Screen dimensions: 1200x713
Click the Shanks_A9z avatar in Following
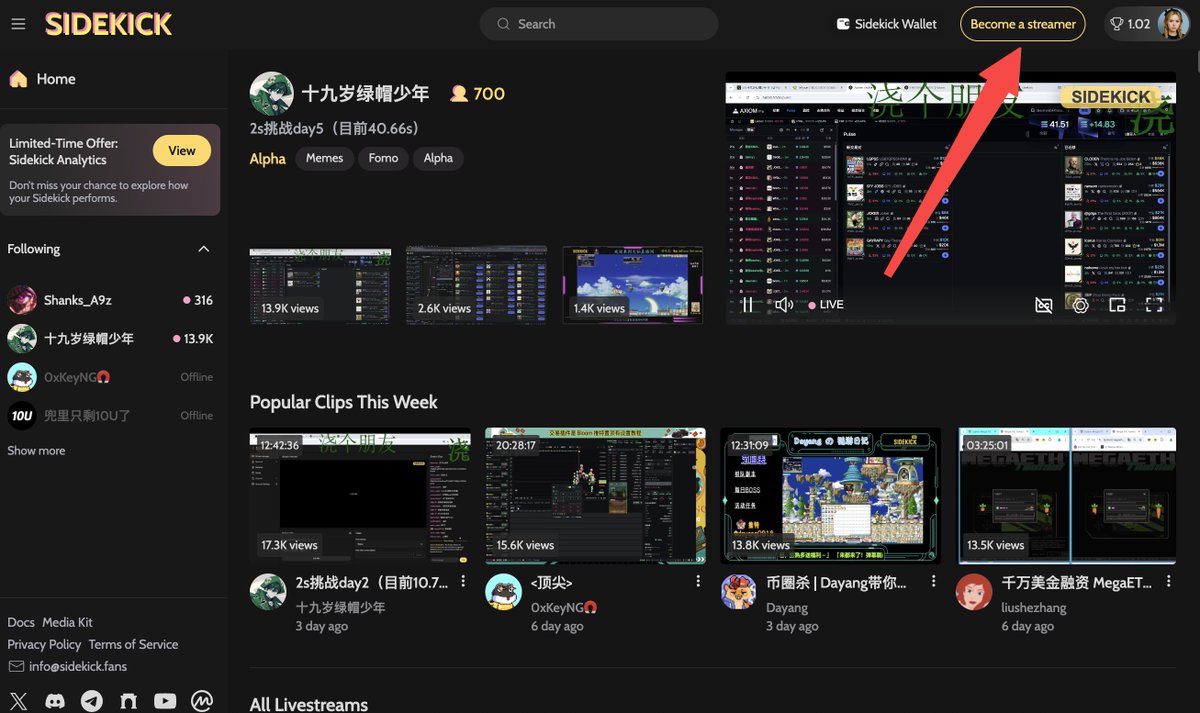point(22,300)
